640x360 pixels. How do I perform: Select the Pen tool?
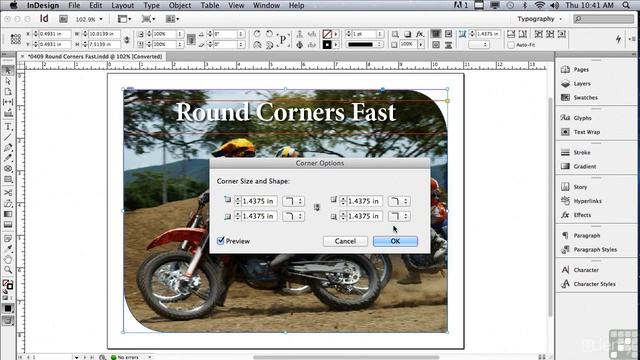pyautogui.click(x=8, y=147)
